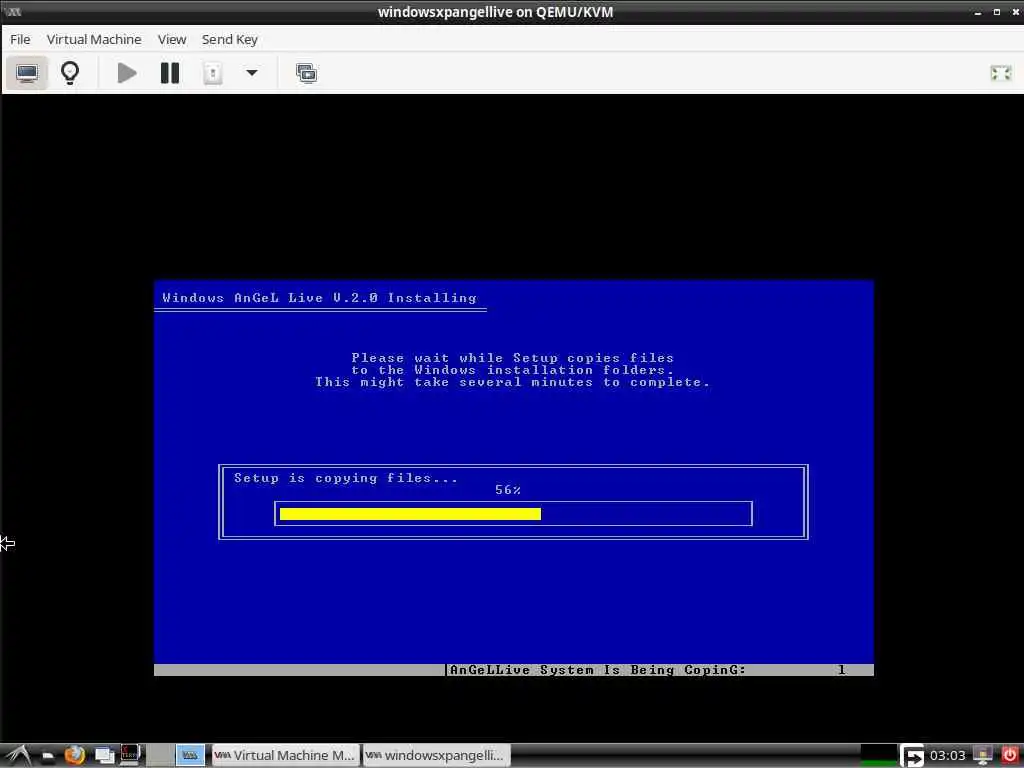Click the logout arrow icon in tray
The image size is (1024, 768).
tap(912, 756)
